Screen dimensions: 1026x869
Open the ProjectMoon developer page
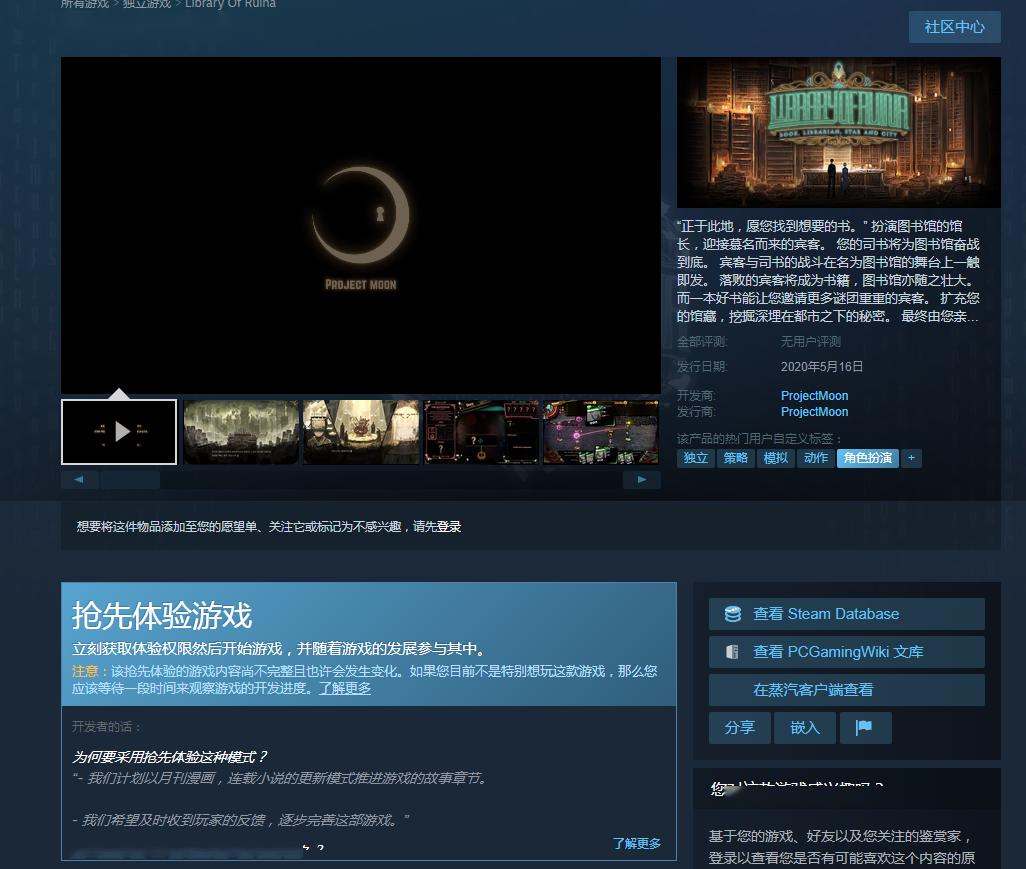(x=814, y=395)
